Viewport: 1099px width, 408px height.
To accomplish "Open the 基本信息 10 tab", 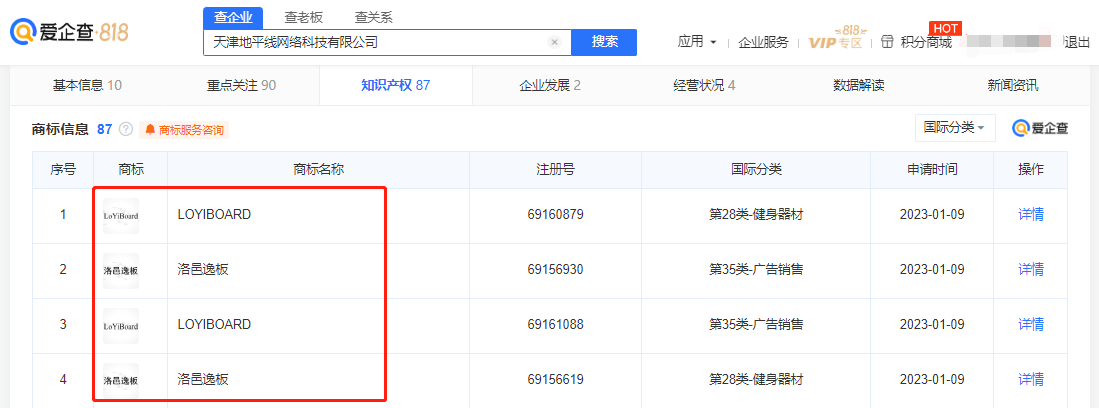I will tap(88, 86).
